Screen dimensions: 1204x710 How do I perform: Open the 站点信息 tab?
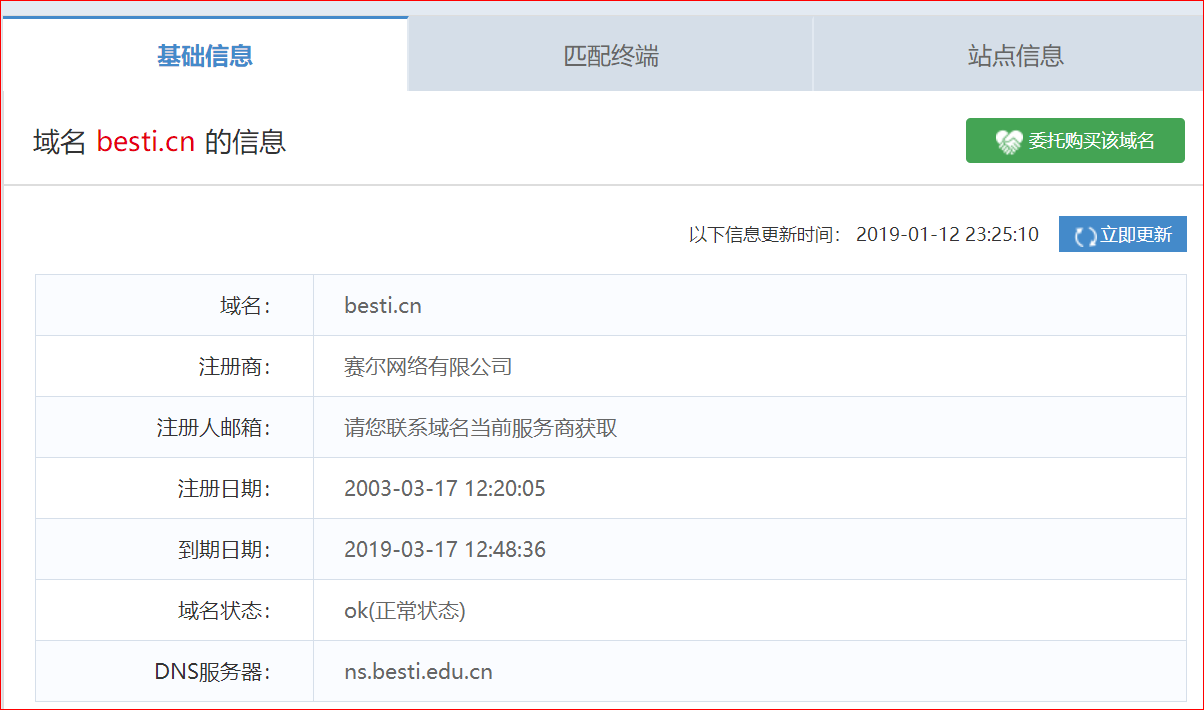pos(1008,54)
